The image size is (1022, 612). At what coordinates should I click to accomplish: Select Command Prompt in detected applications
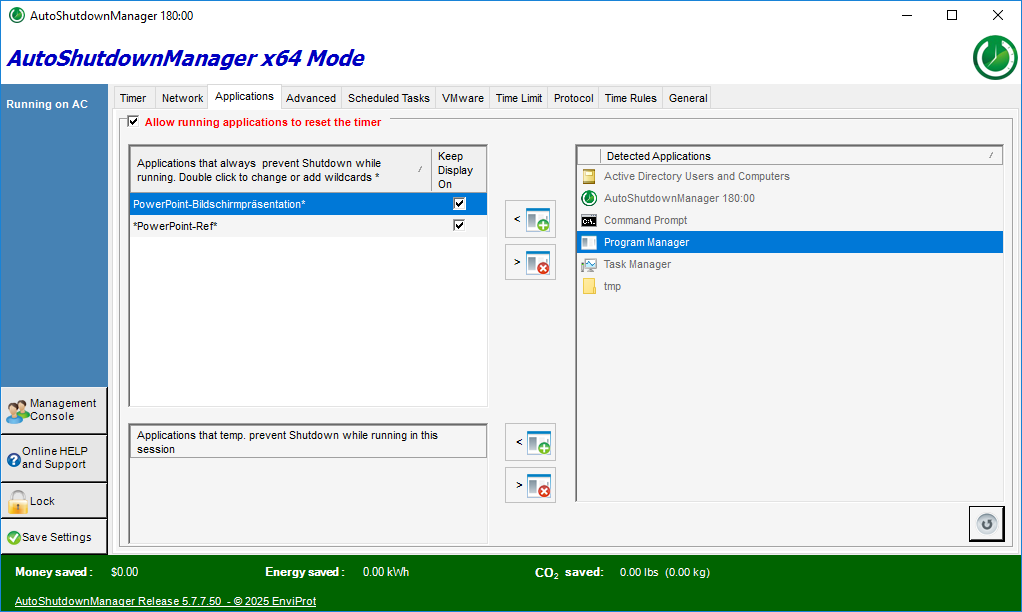pos(645,220)
